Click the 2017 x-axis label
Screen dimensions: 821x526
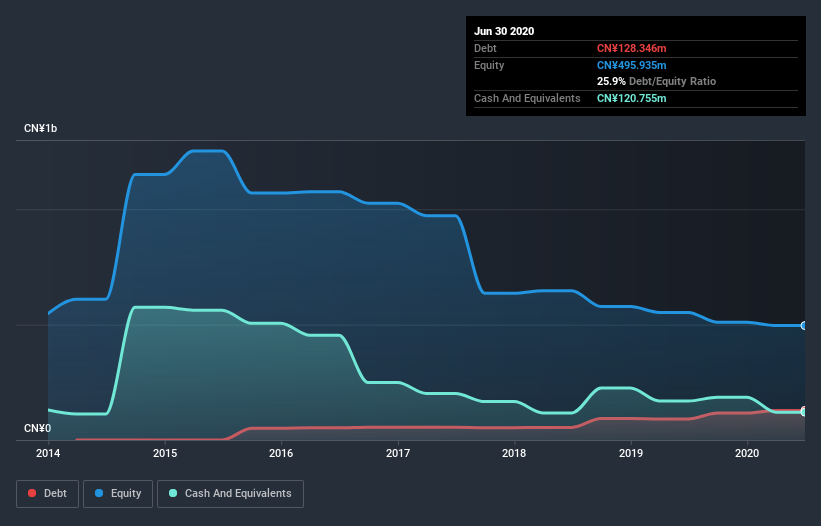click(398, 453)
